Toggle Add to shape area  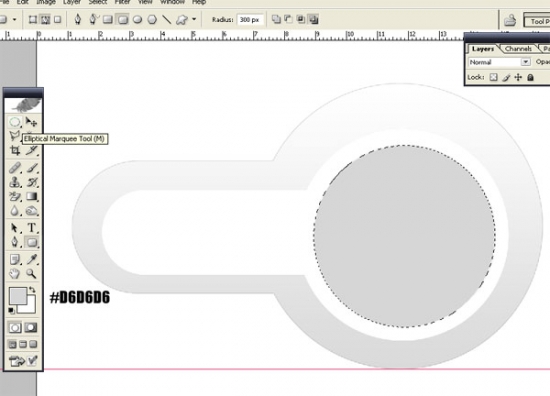click(276, 19)
